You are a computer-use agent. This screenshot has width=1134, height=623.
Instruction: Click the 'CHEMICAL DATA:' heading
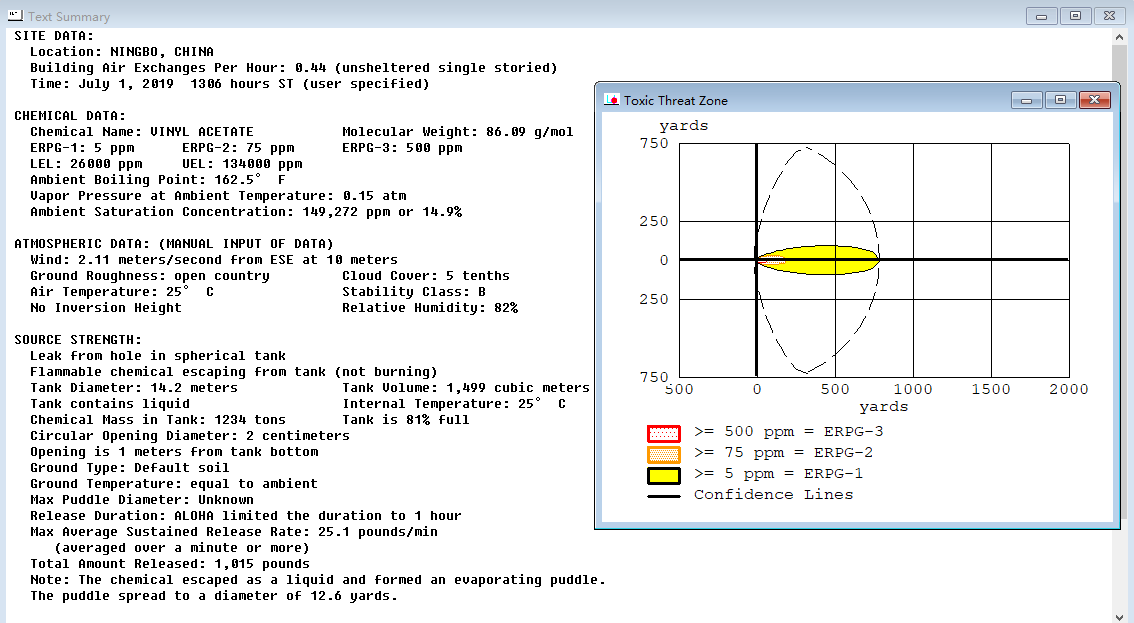70,116
